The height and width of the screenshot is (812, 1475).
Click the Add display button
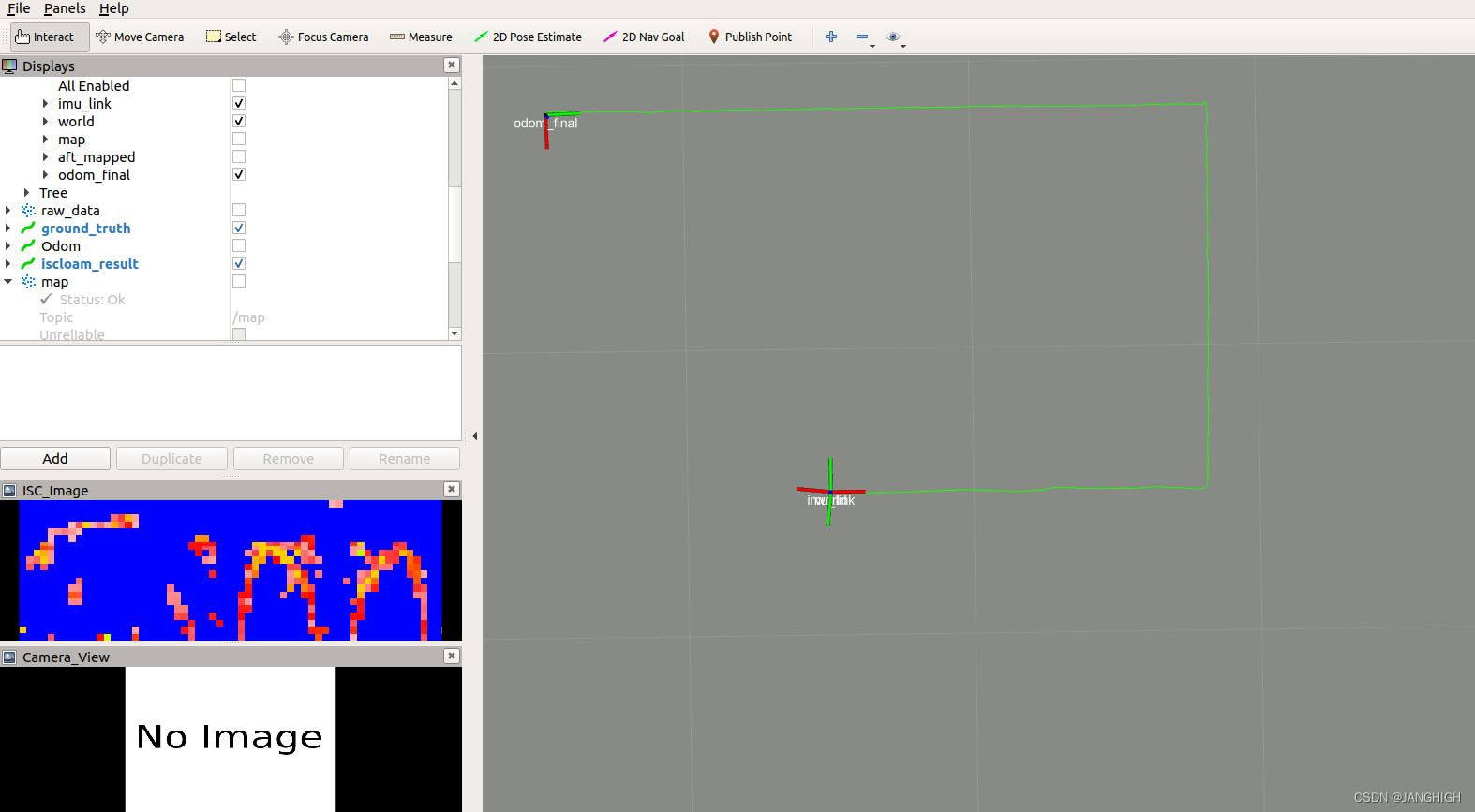click(x=55, y=459)
